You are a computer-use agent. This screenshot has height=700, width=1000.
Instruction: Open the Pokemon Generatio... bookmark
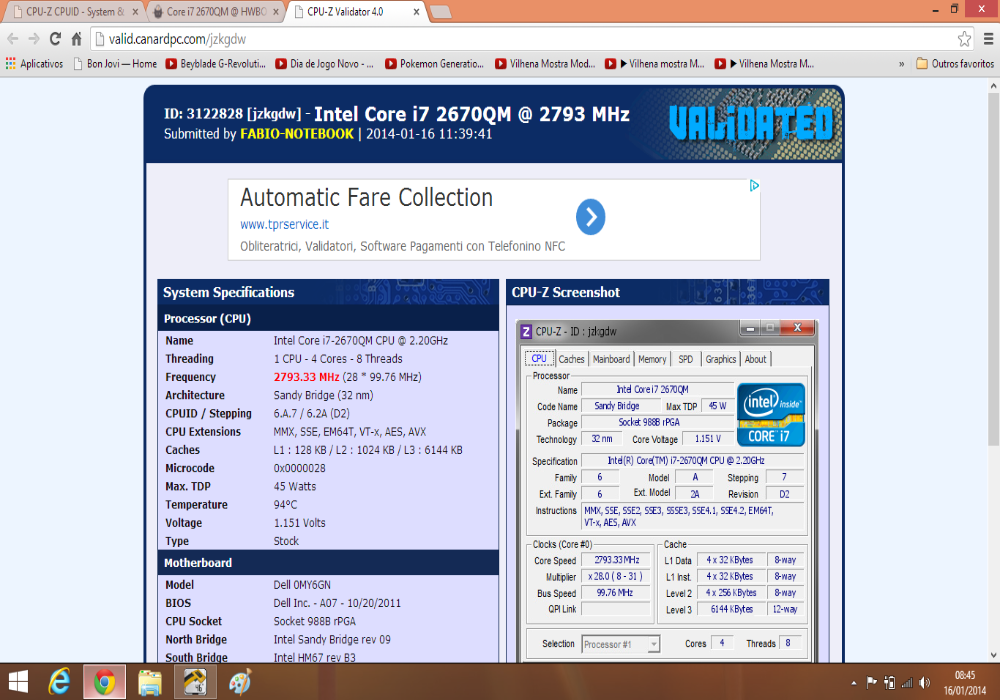coord(435,64)
